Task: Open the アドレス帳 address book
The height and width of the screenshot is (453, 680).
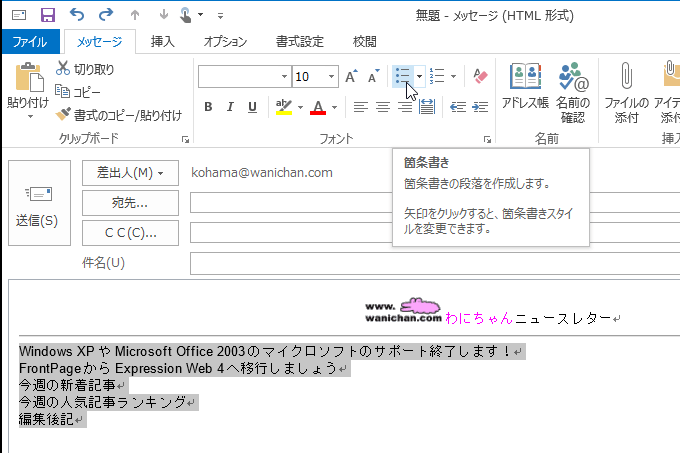Action: pyautogui.click(x=525, y=86)
